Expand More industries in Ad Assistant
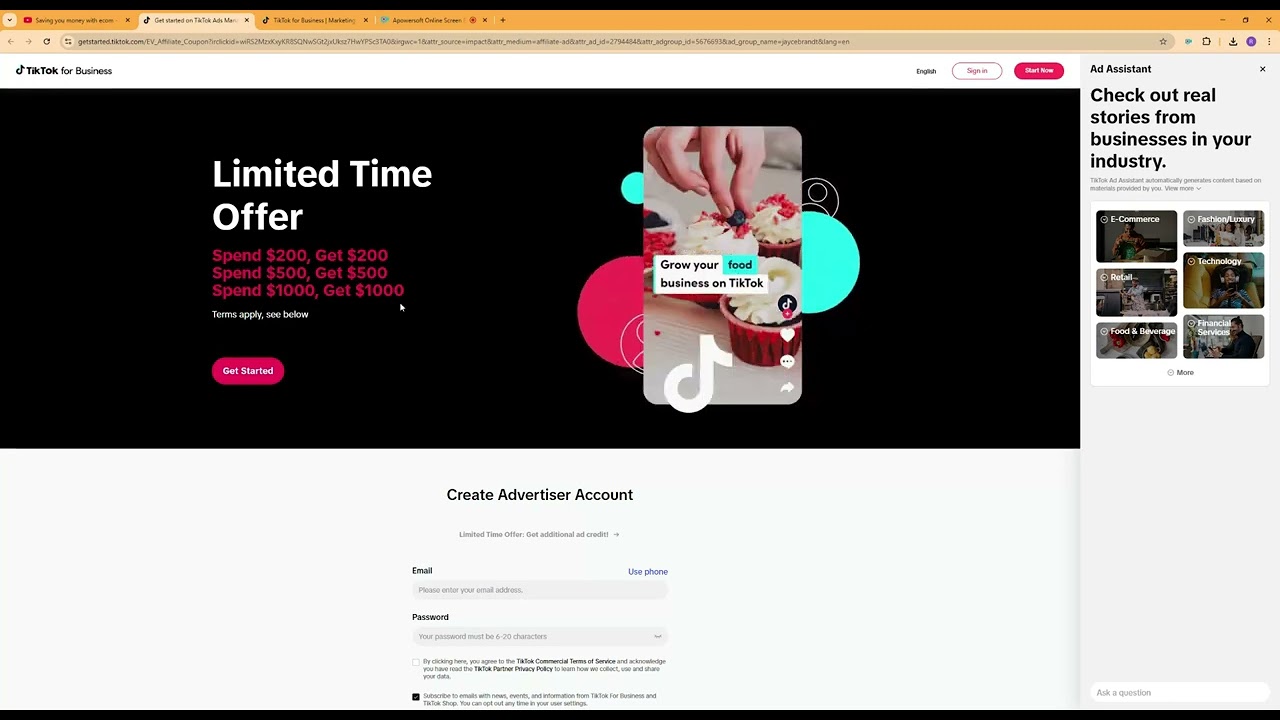1280x720 pixels. pos(1180,372)
